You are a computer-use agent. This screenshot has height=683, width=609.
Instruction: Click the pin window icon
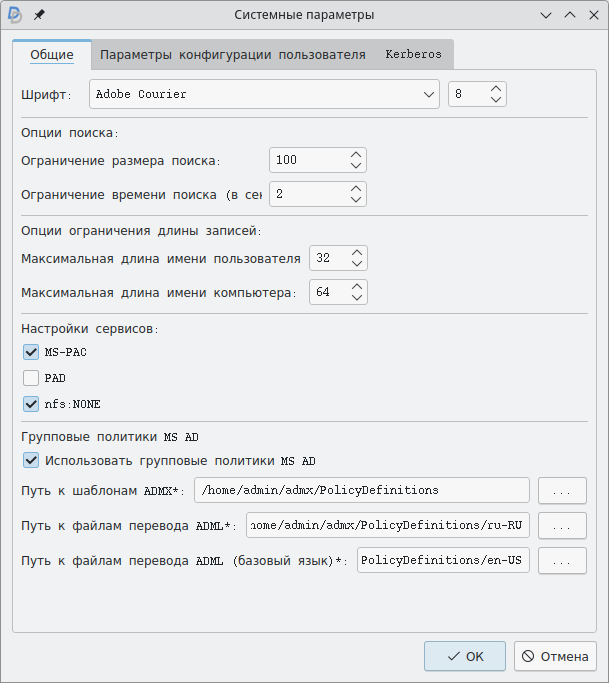tap(39, 15)
